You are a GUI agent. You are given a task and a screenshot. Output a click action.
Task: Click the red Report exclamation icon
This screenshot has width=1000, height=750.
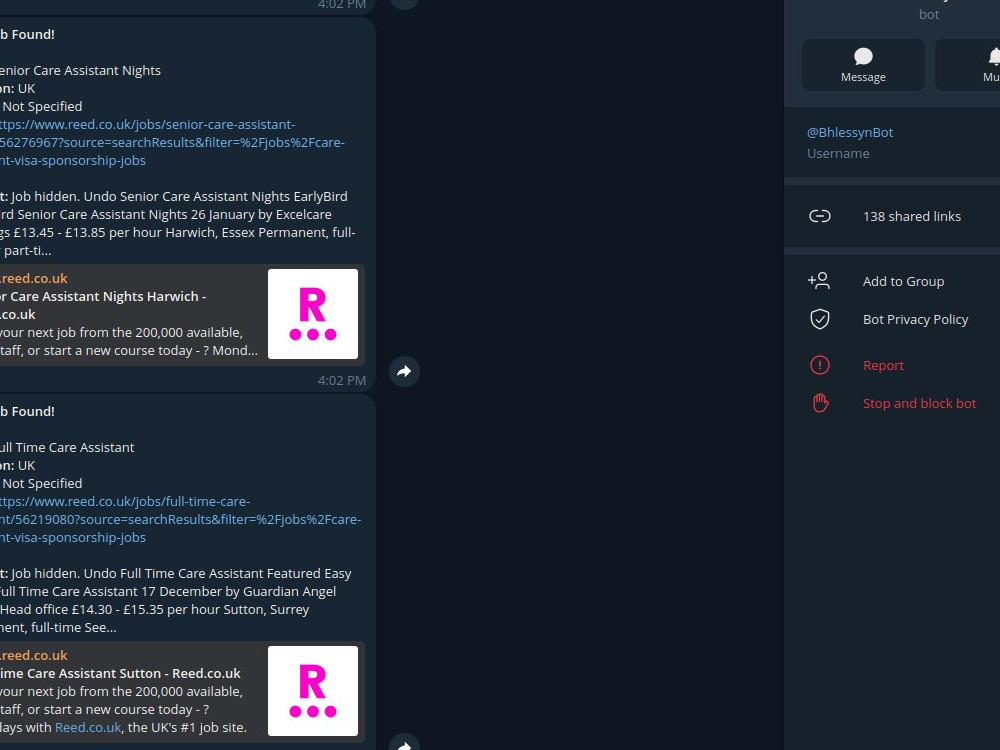(x=820, y=365)
